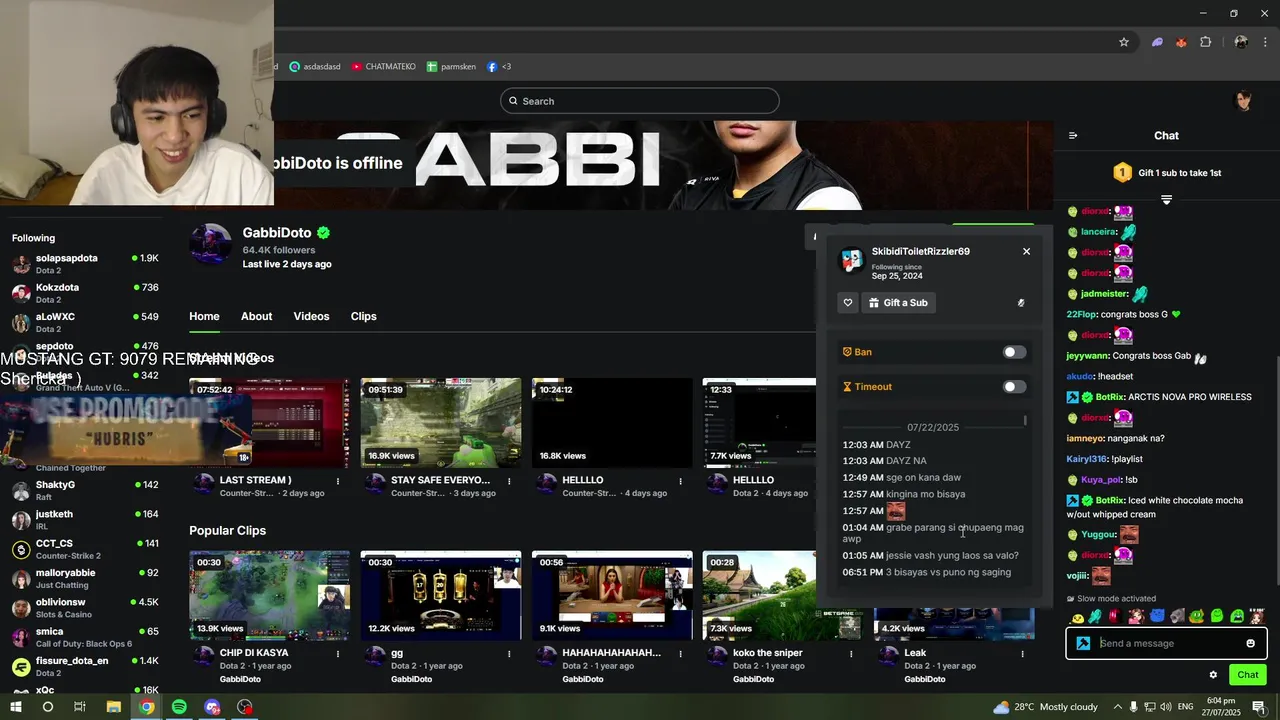The width and height of the screenshot is (1280, 720).
Task: Open OBS Studio from the taskbar
Action: point(245,707)
